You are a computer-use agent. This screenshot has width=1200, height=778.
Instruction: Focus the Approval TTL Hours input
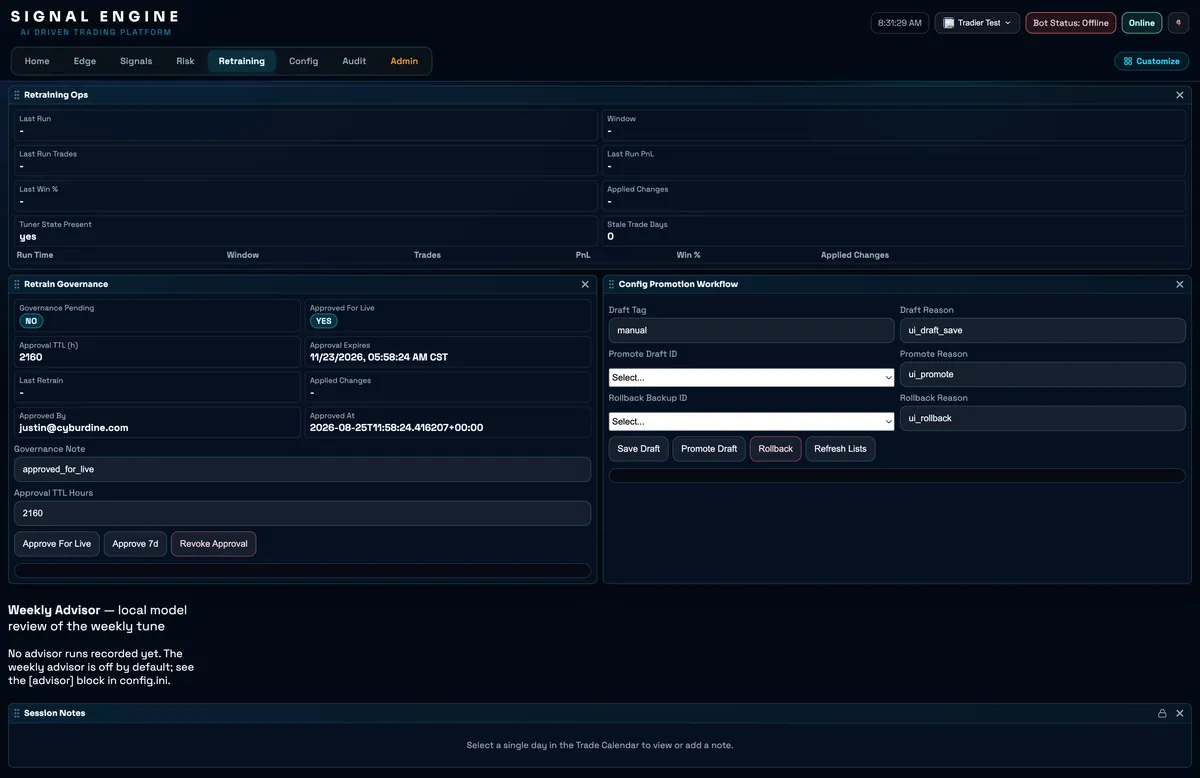302,513
